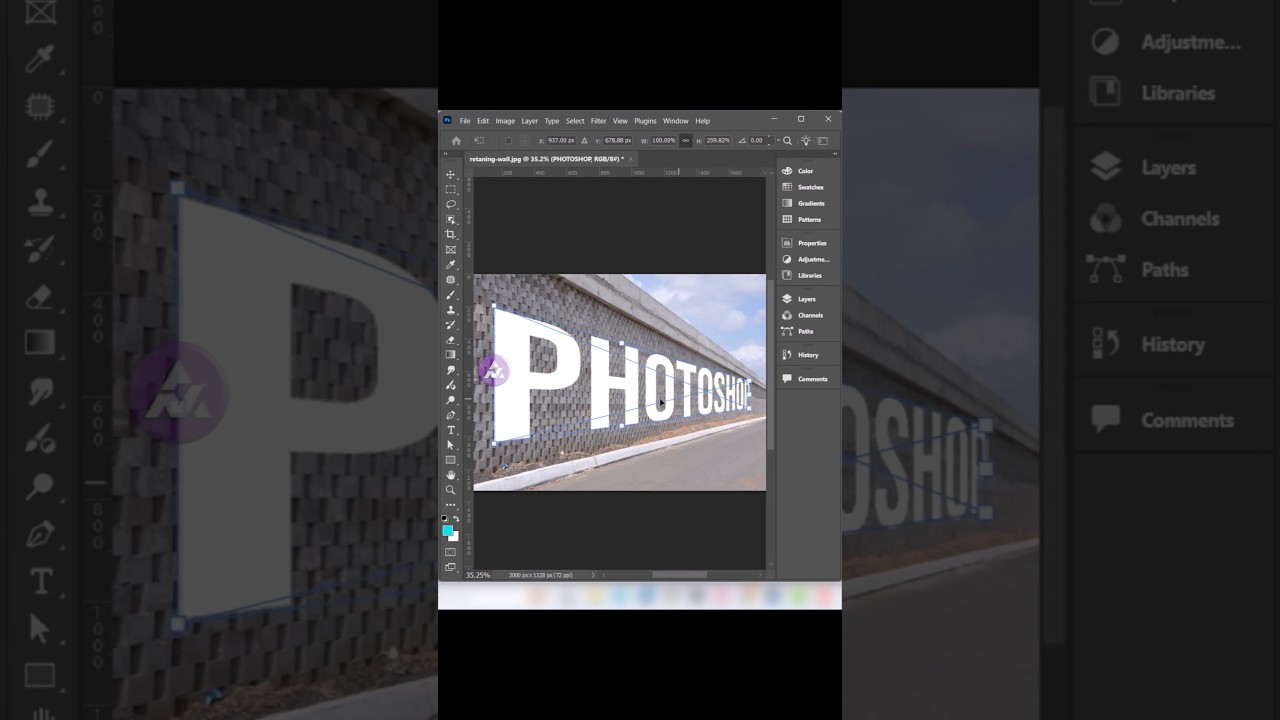Viewport: 1280px width, 720px height.
Task: Click the Photoshop Ps logo icon
Action: (x=447, y=121)
